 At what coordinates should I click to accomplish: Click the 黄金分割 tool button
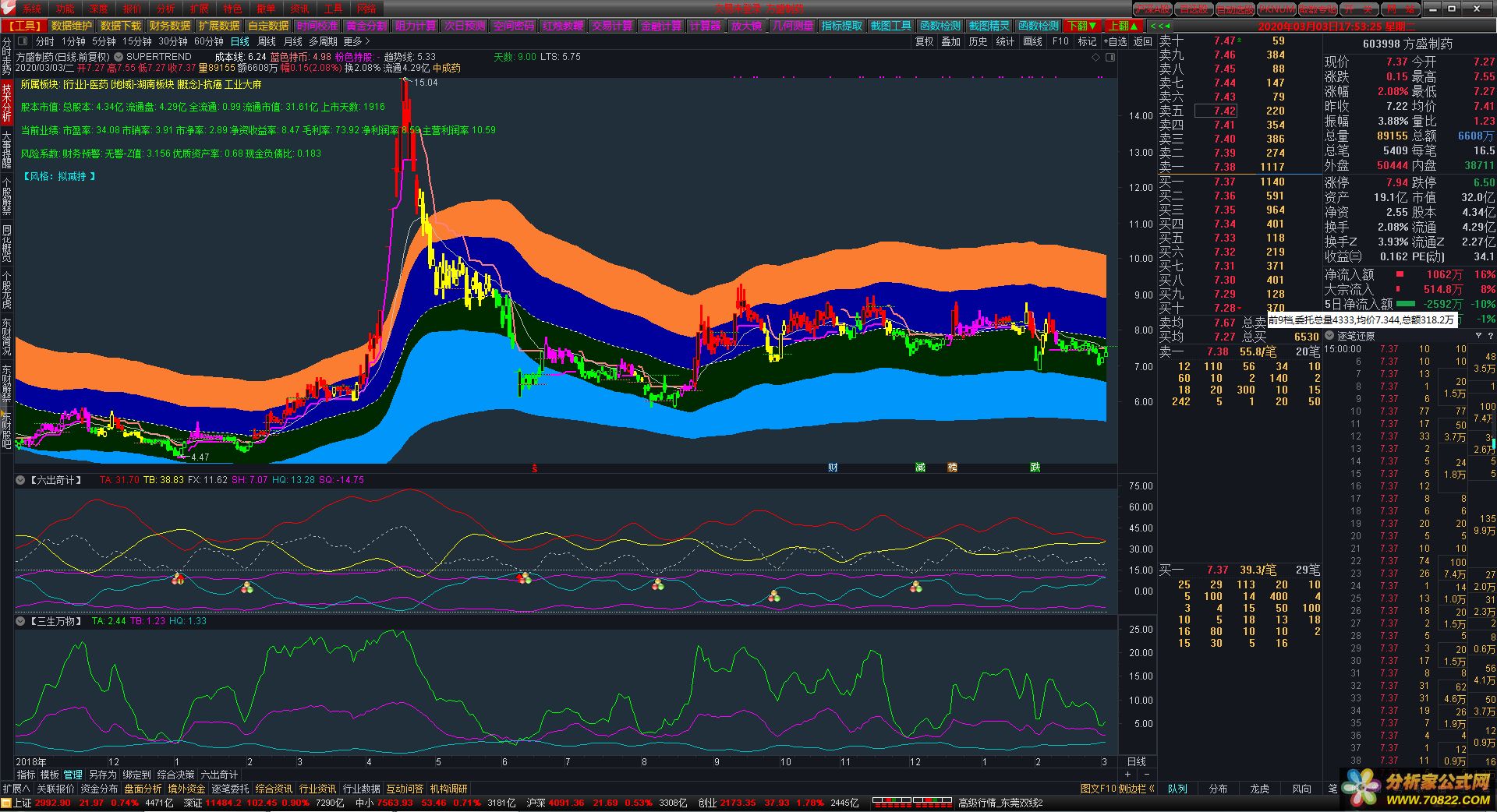tap(366, 26)
